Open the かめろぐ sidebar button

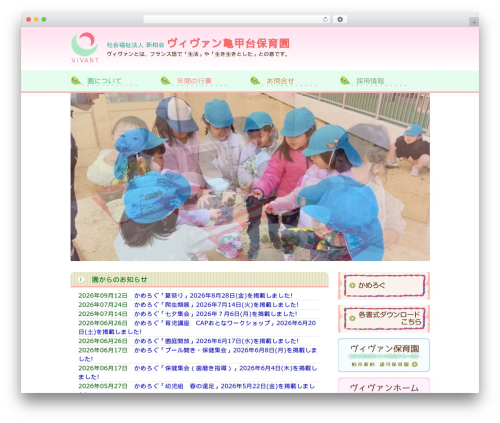pos(384,286)
